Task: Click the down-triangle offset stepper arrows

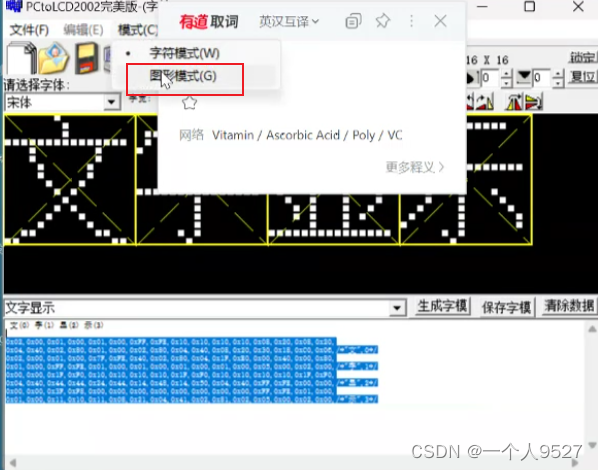Action: click(x=558, y=78)
